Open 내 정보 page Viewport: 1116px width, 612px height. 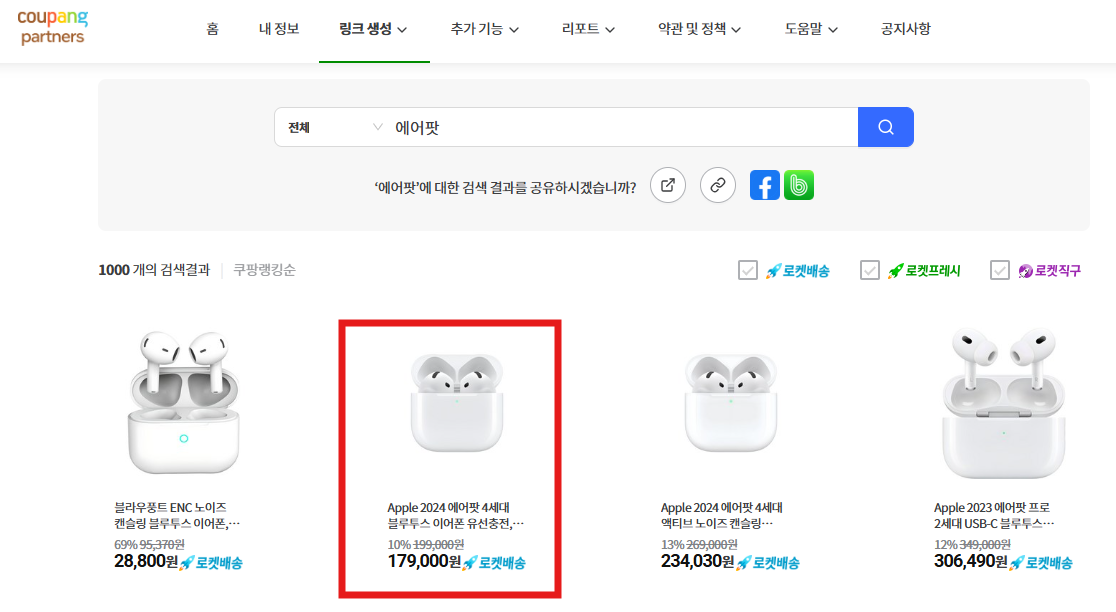[279, 29]
